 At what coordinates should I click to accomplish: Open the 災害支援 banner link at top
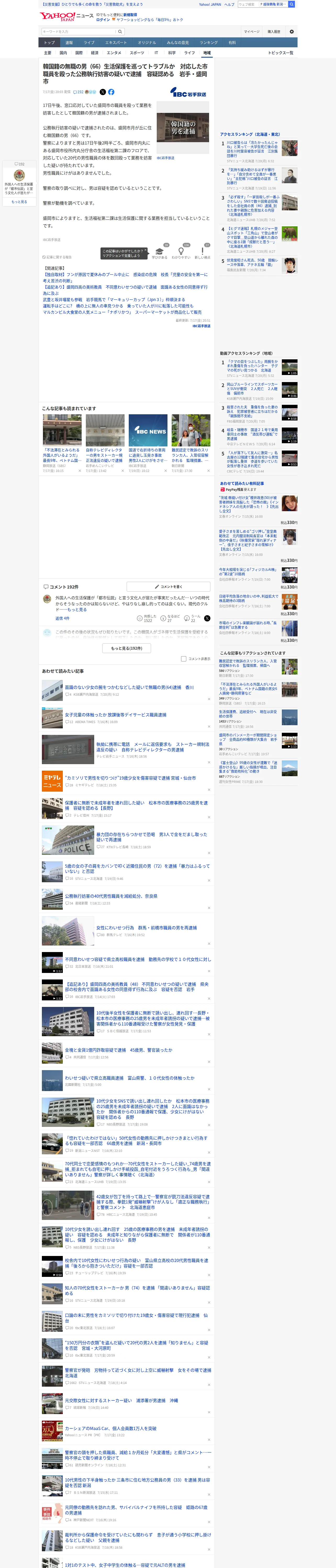93,4
